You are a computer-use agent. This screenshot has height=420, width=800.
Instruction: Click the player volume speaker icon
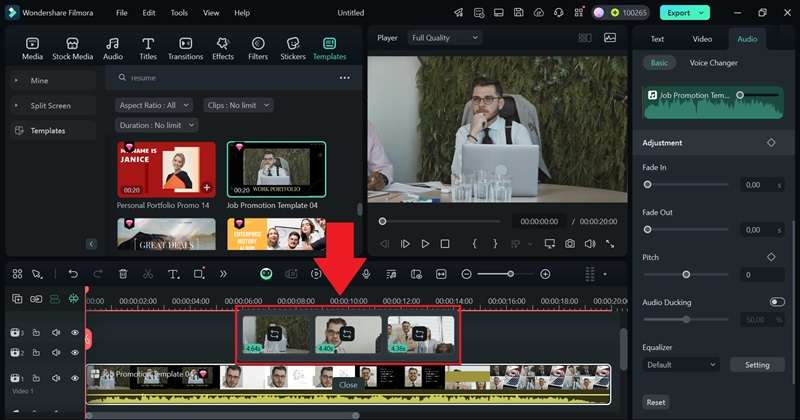pyautogui.click(x=590, y=244)
